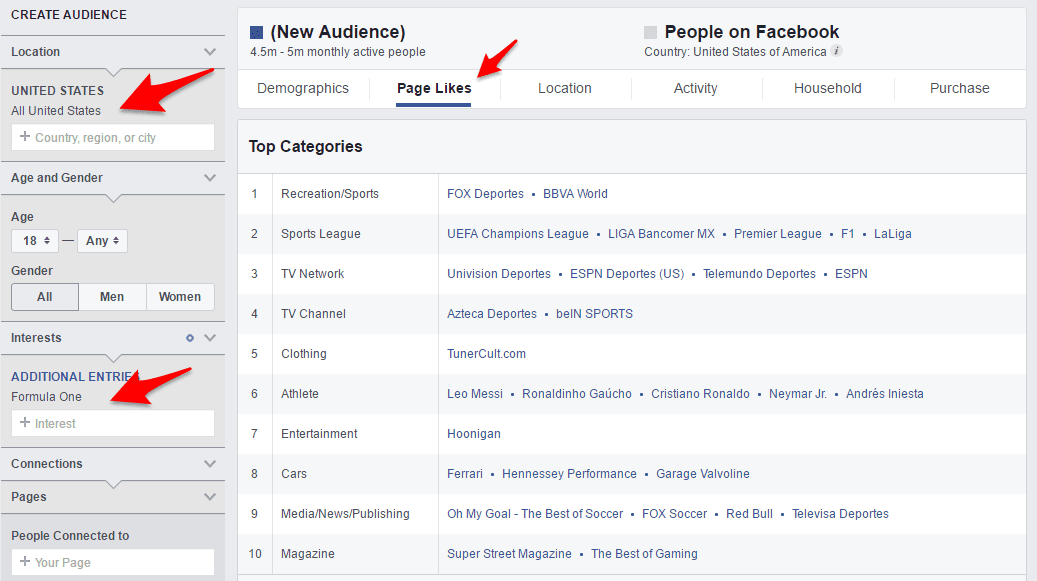Screen dimensions: 1037x581
Task: Switch to the Demographics tab
Action: (x=303, y=88)
